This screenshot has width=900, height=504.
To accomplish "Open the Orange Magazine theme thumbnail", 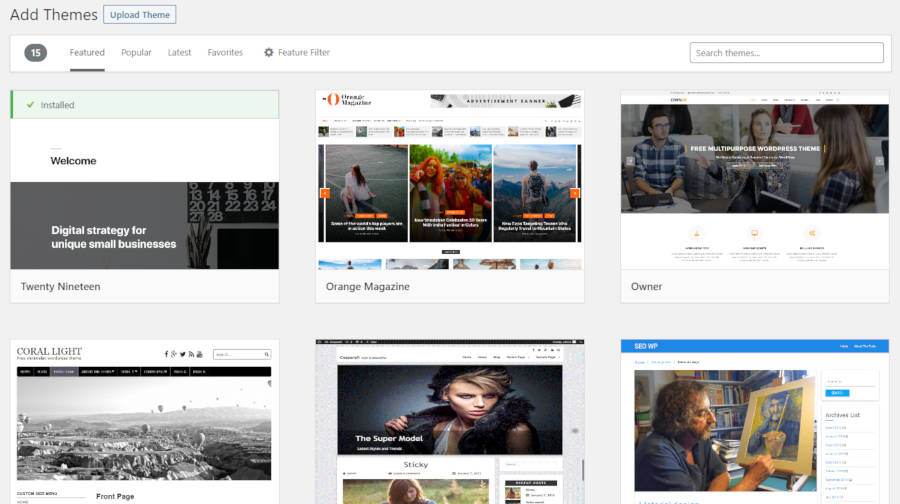I will (450, 180).
